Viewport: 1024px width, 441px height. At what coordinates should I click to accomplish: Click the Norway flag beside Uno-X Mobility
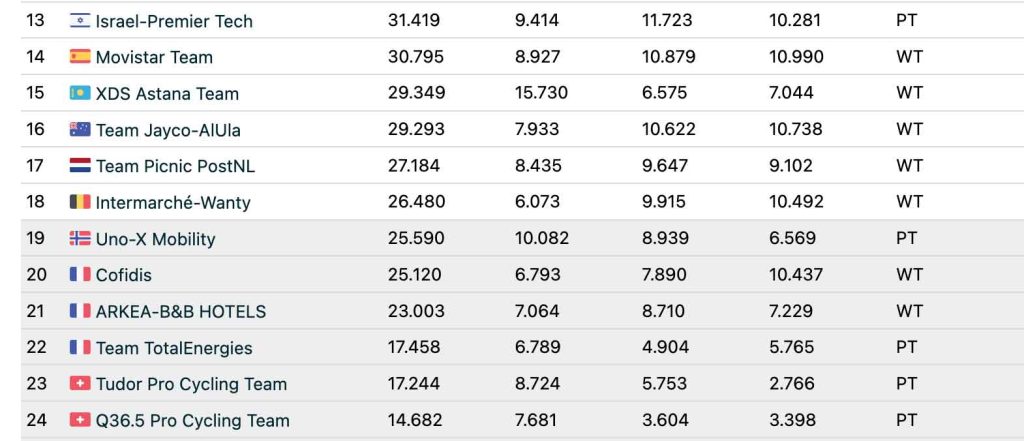click(x=80, y=239)
